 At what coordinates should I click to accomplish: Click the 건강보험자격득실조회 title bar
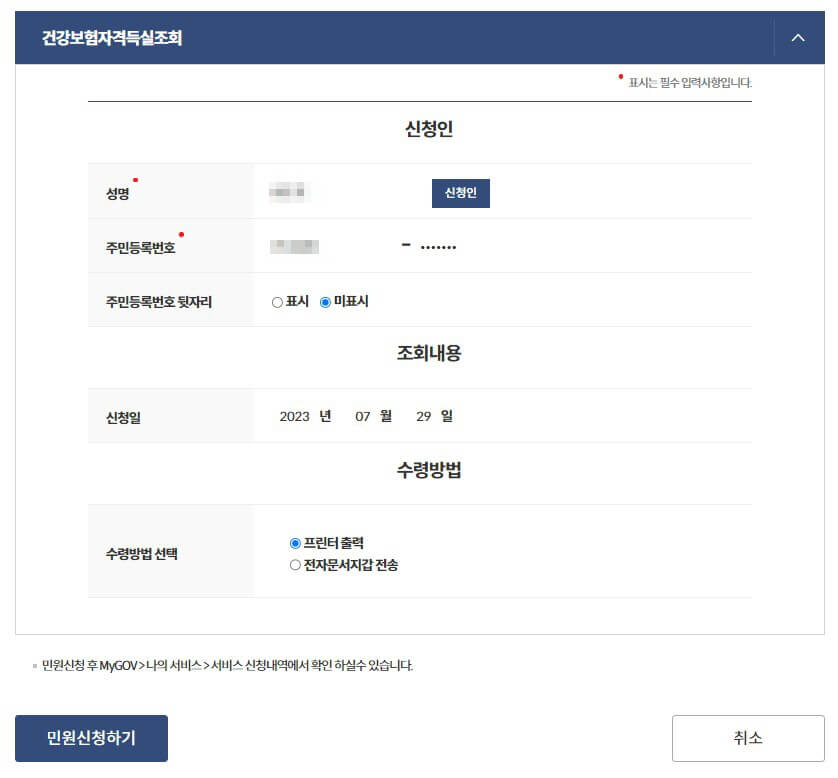click(x=110, y=37)
